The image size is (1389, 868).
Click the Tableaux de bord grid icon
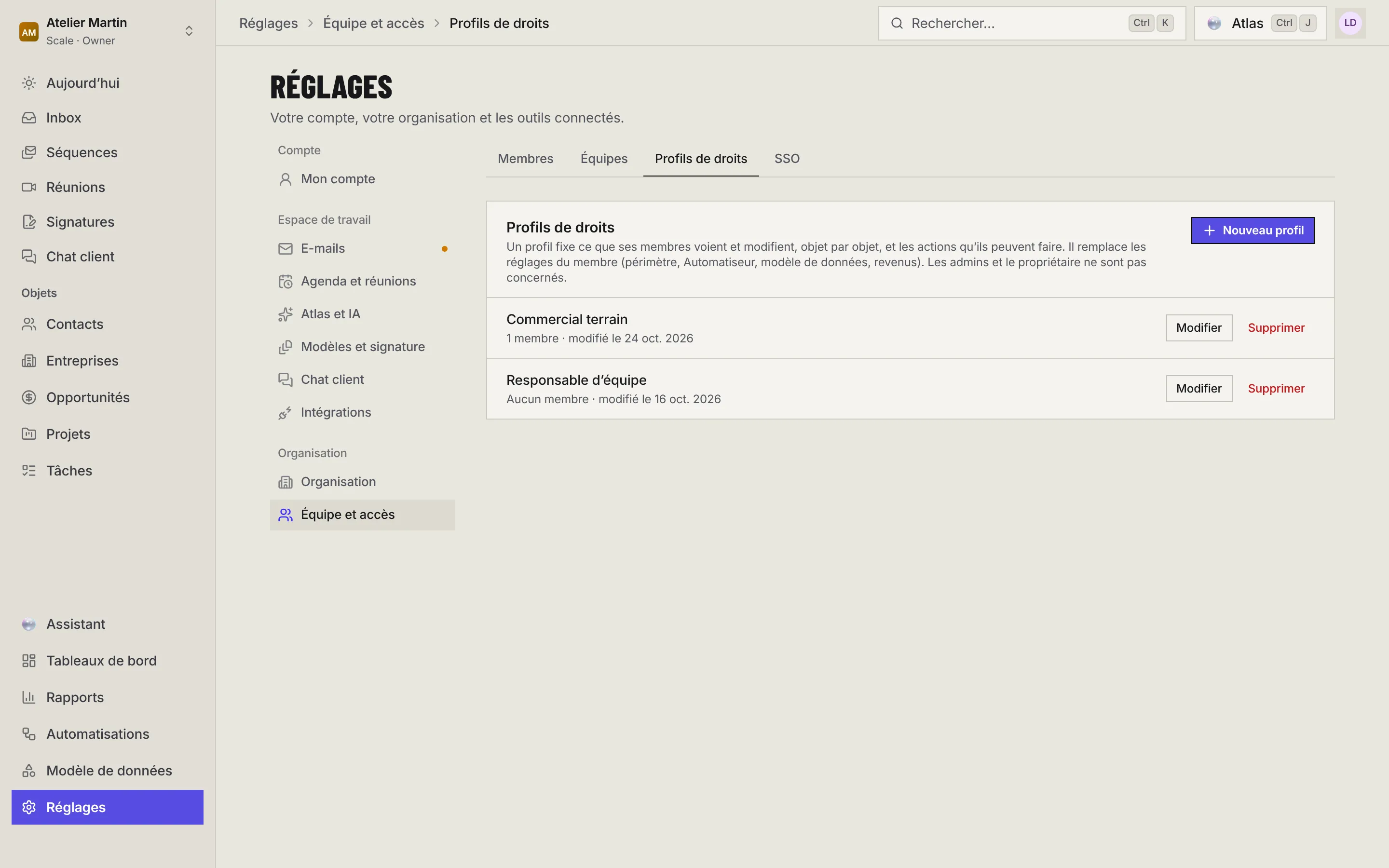coord(29,661)
